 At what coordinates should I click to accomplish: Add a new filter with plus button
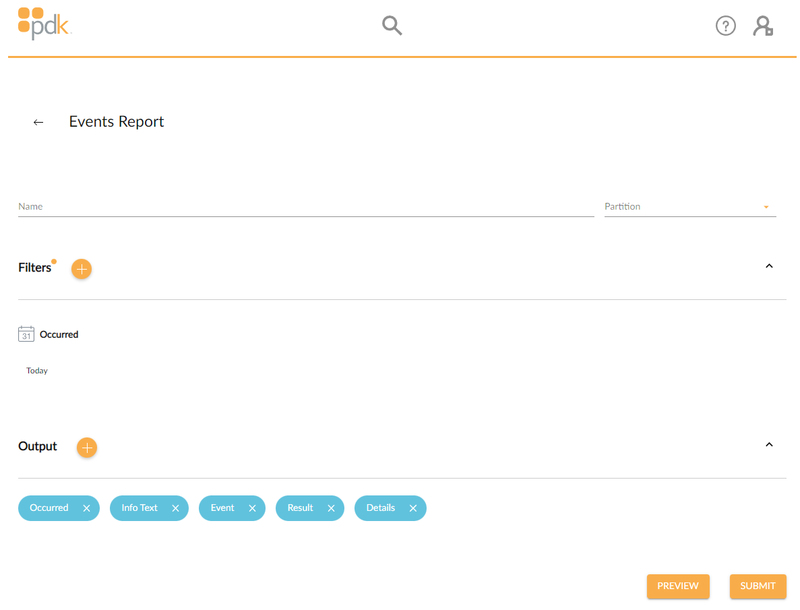(81, 269)
